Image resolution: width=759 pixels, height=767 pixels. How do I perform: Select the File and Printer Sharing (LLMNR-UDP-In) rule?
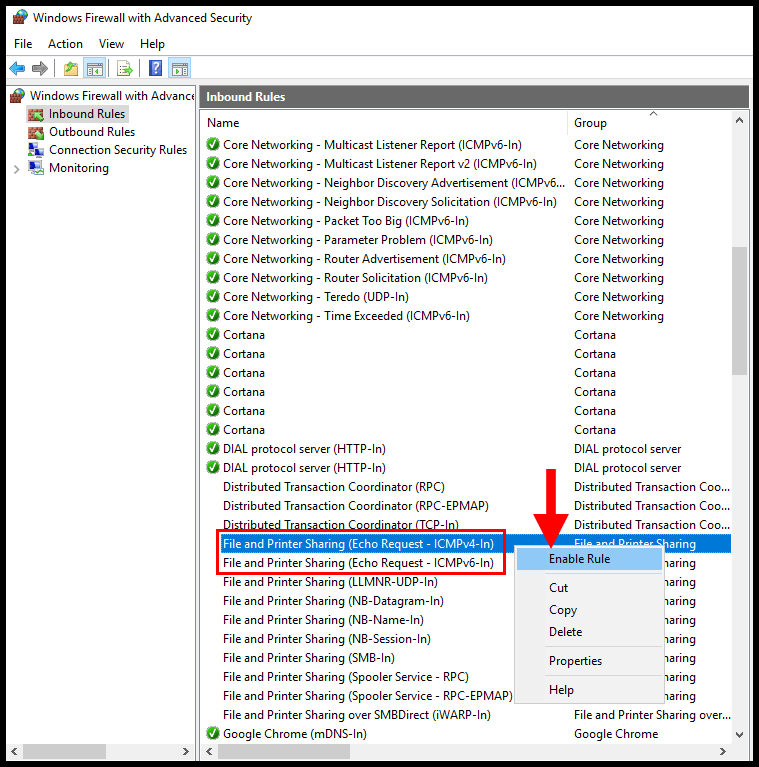[x=330, y=582]
